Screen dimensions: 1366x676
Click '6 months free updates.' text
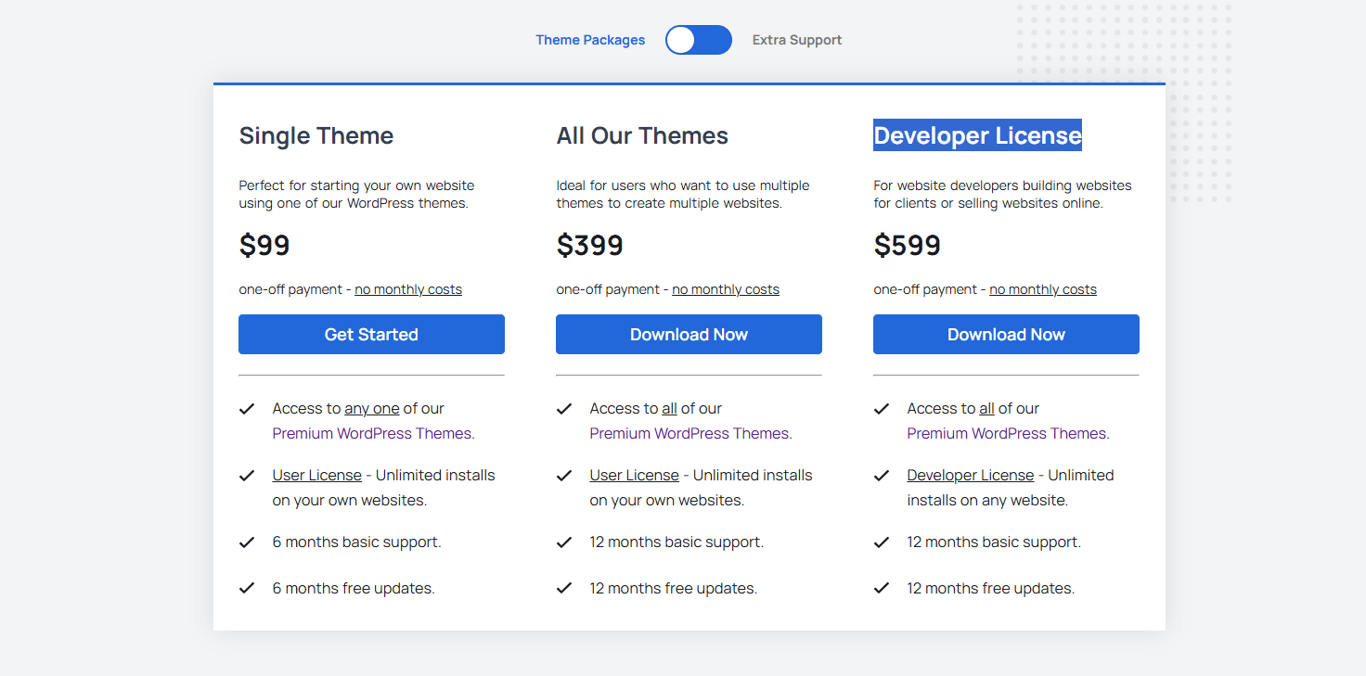coord(354,588)
